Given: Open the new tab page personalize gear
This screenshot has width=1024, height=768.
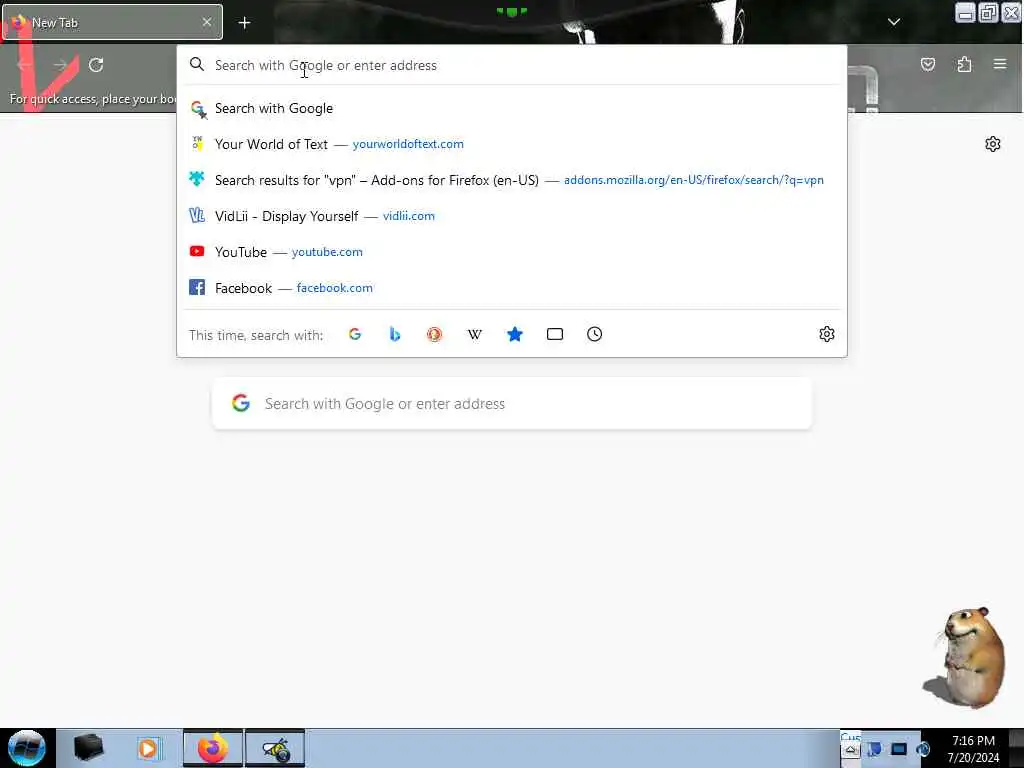Looking at the screenshot, I should [x=993, y=144].
